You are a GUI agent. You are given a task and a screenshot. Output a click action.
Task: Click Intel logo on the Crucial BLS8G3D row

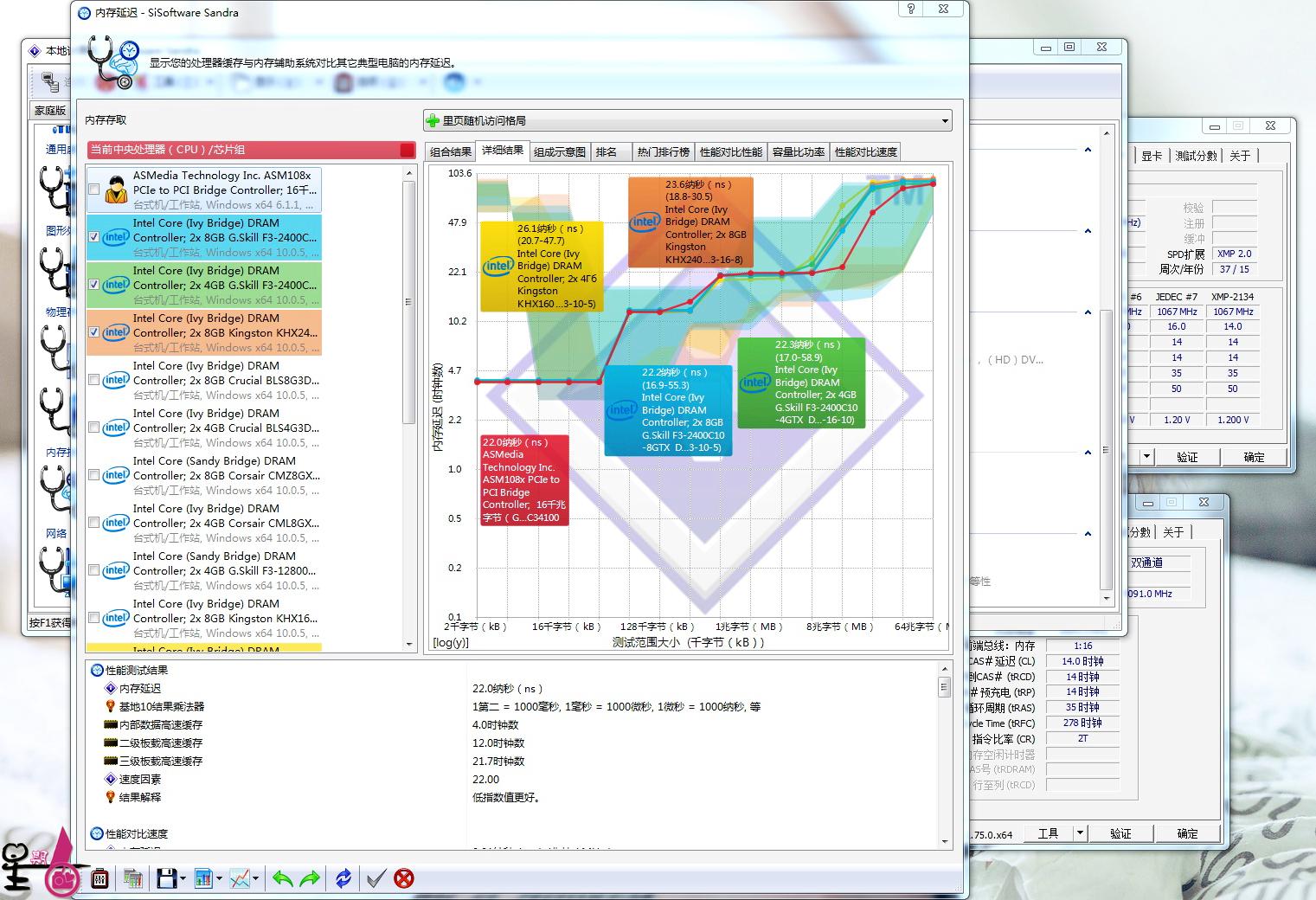point(116,380)
